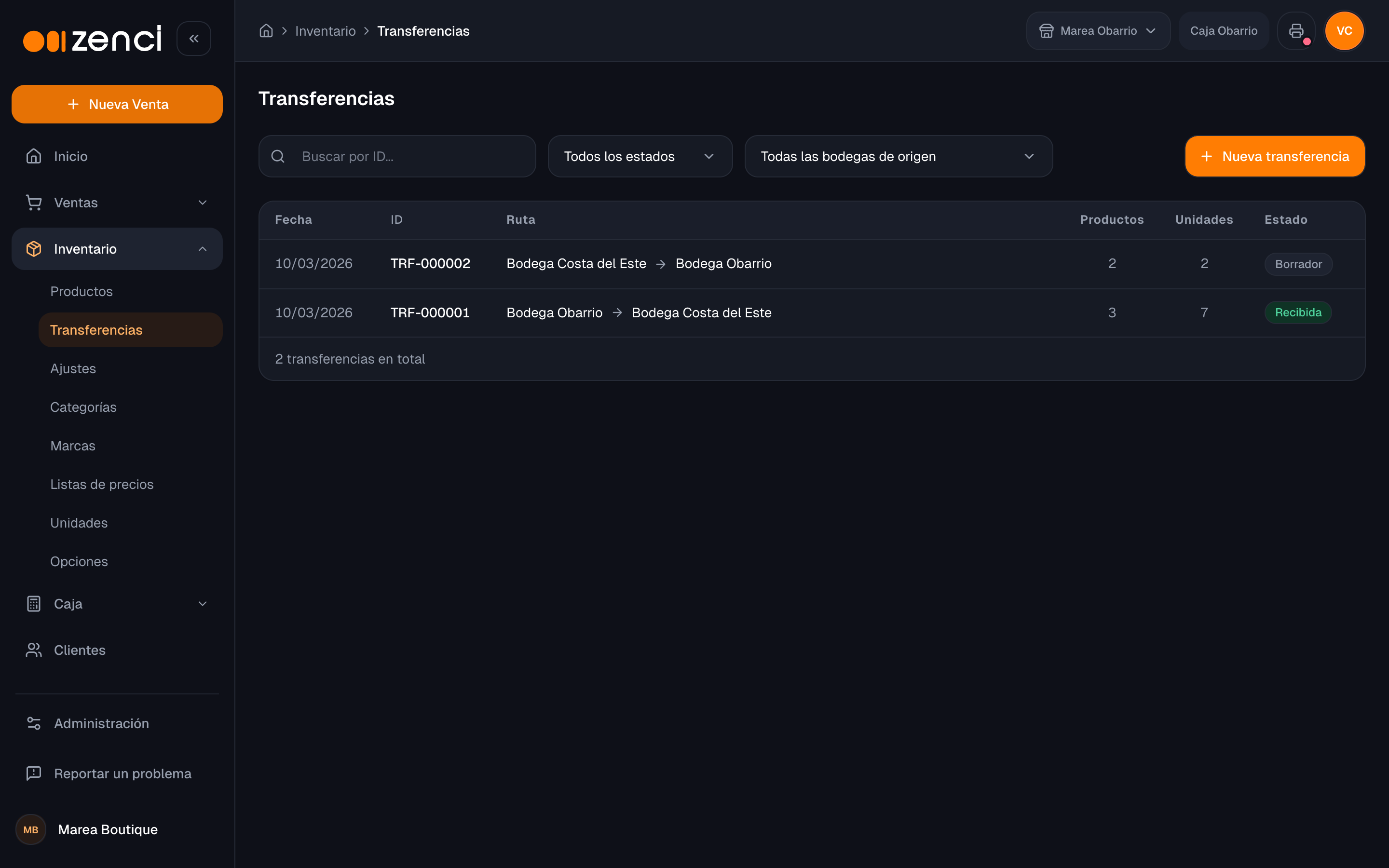Click the Caja calculator icon
The height and width of the screenshot is (868, 1389).
pos(34,604)
